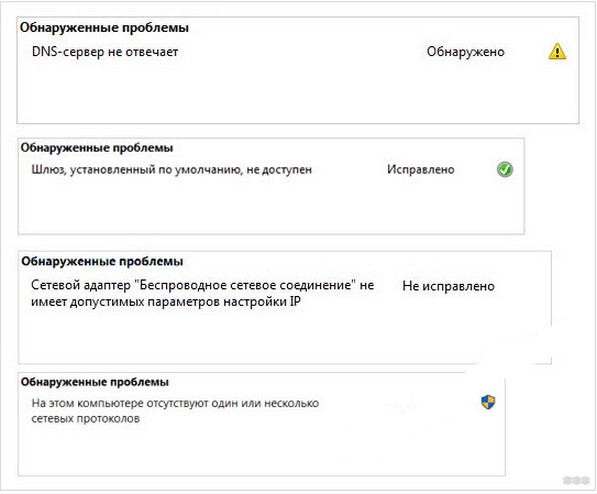This screenshot has width=597, height=494.
Task: Click 'Обнаруженные проблемы' heading above protocols issue
Action: click(94, 382)
